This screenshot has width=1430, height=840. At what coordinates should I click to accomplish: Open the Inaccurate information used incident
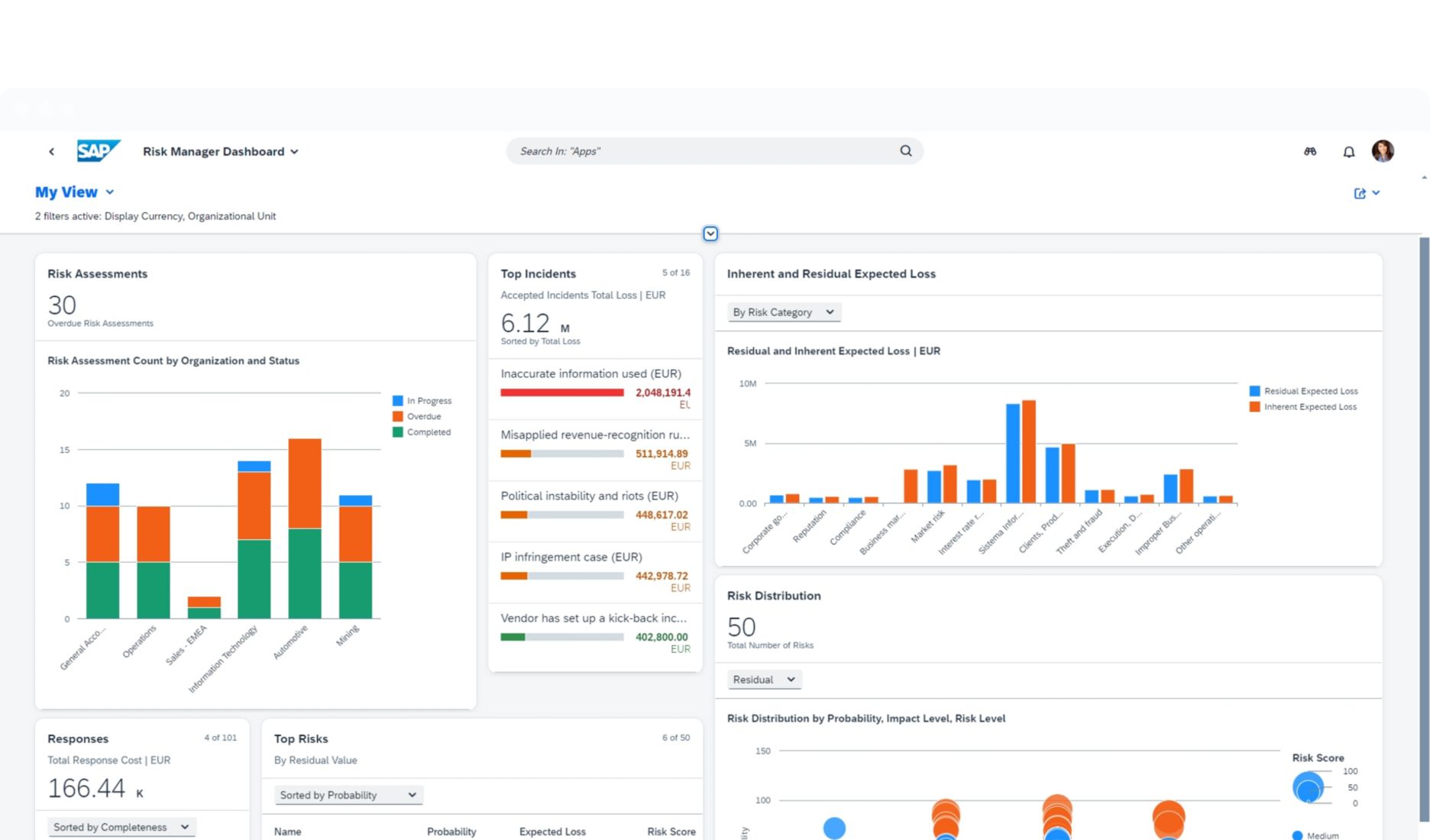tap(590, 374)
